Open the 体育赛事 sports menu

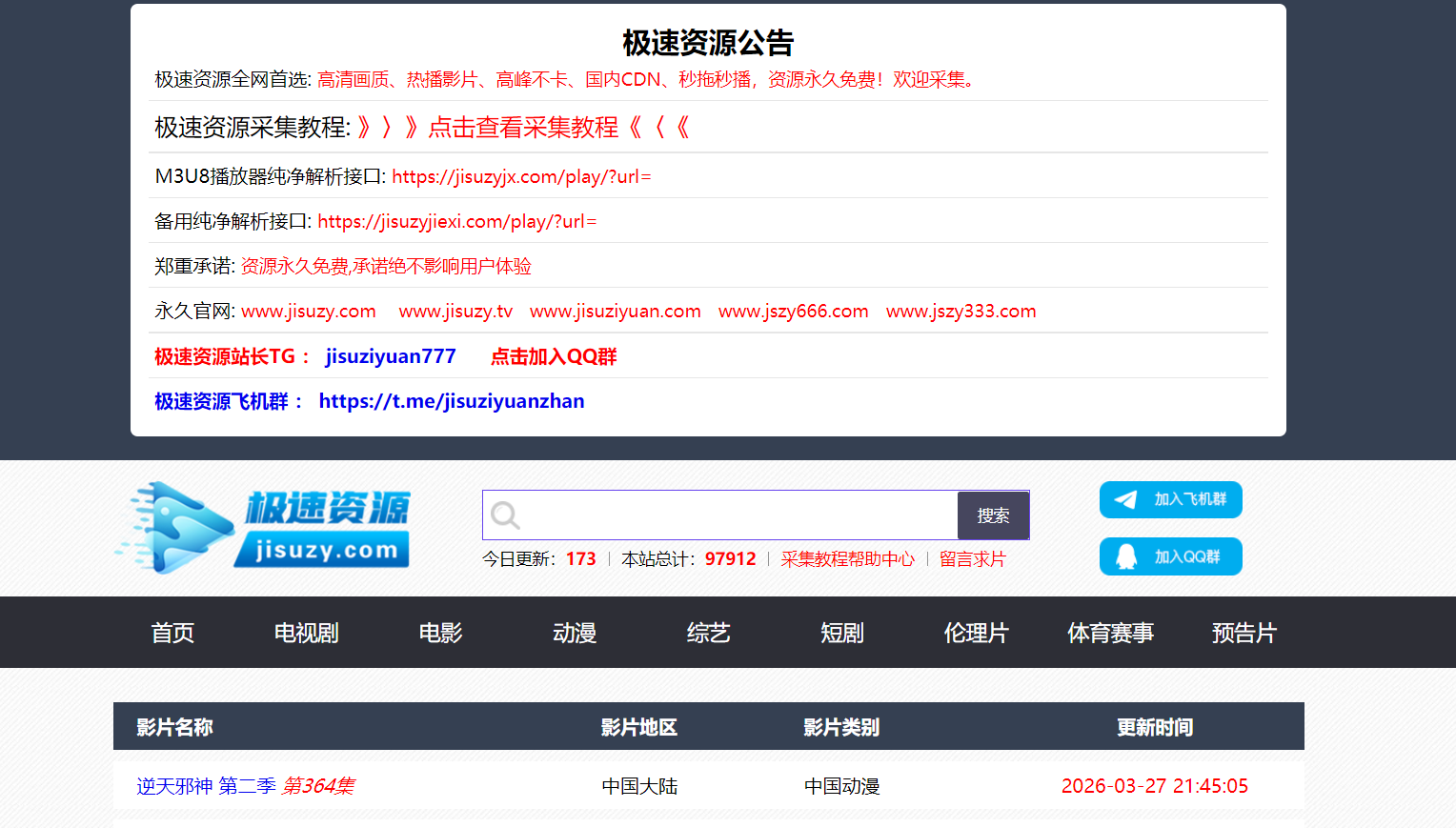1110,633
